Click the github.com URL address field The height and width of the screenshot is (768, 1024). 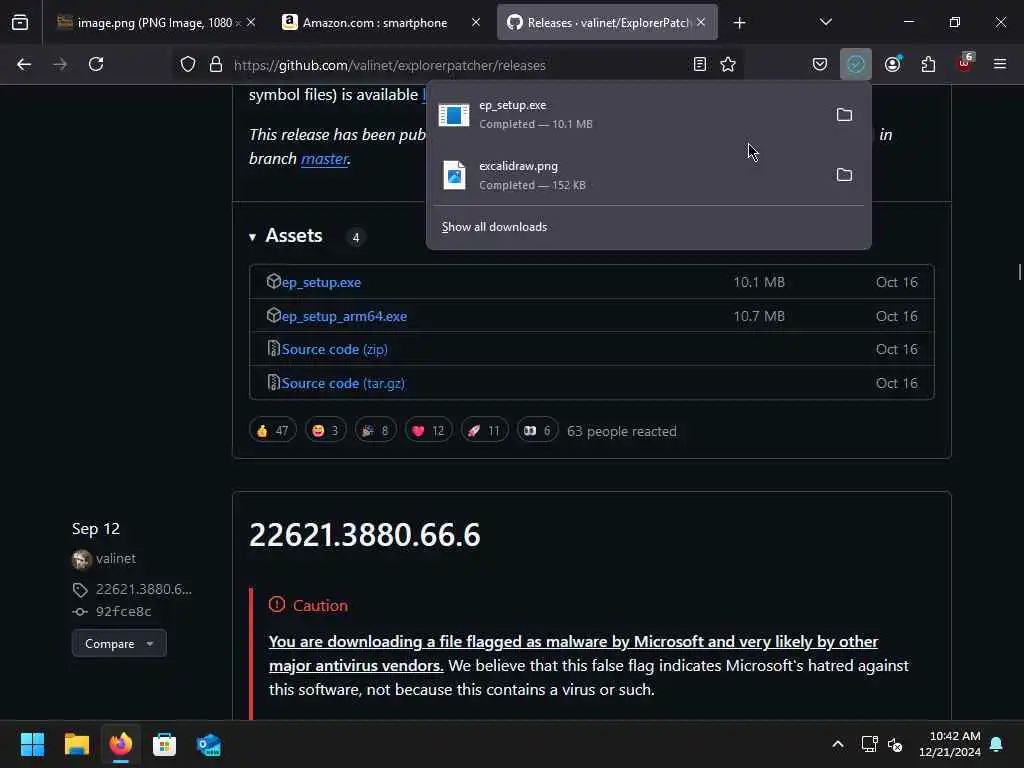(457, 65)
